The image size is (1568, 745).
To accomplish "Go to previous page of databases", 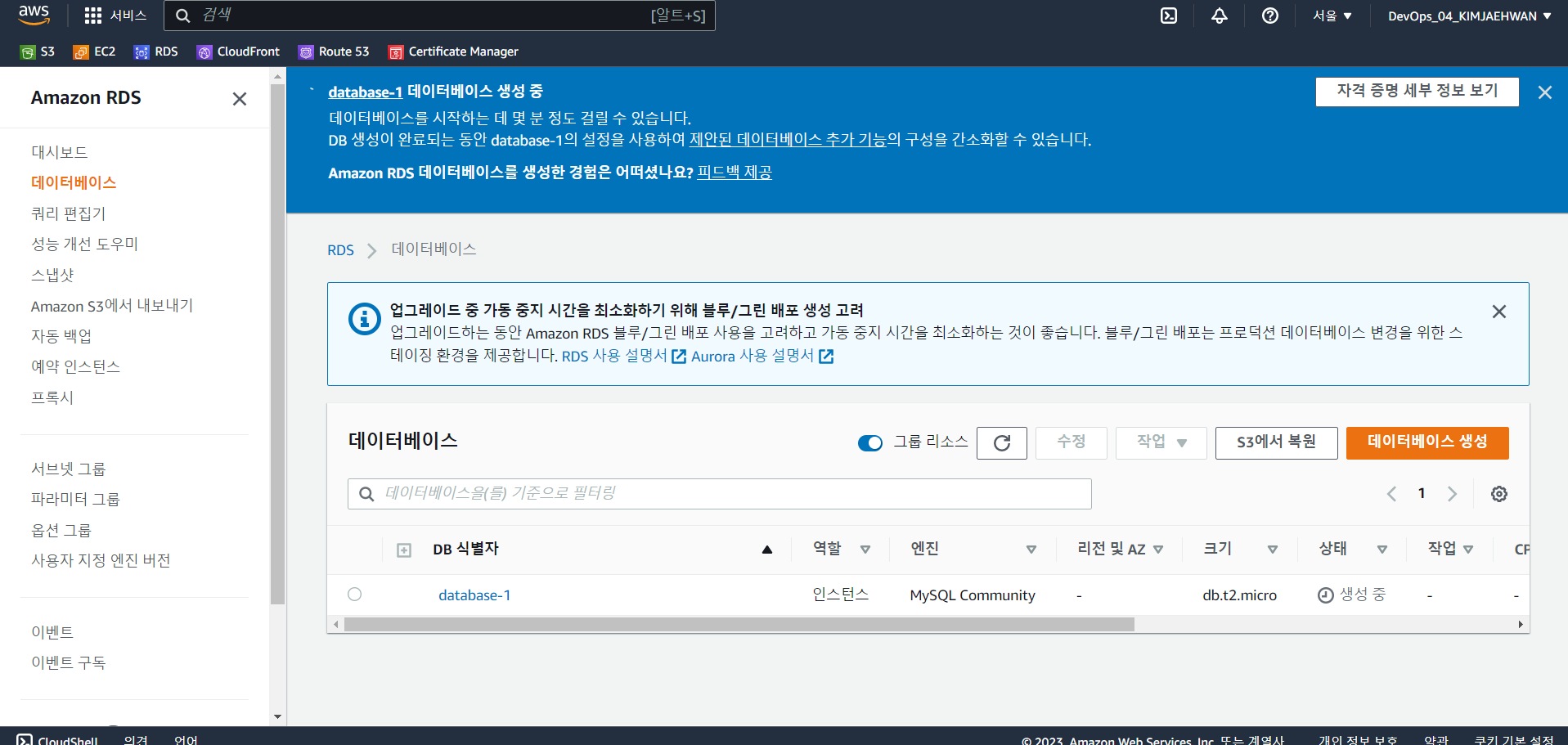I will pos(1391,494).
